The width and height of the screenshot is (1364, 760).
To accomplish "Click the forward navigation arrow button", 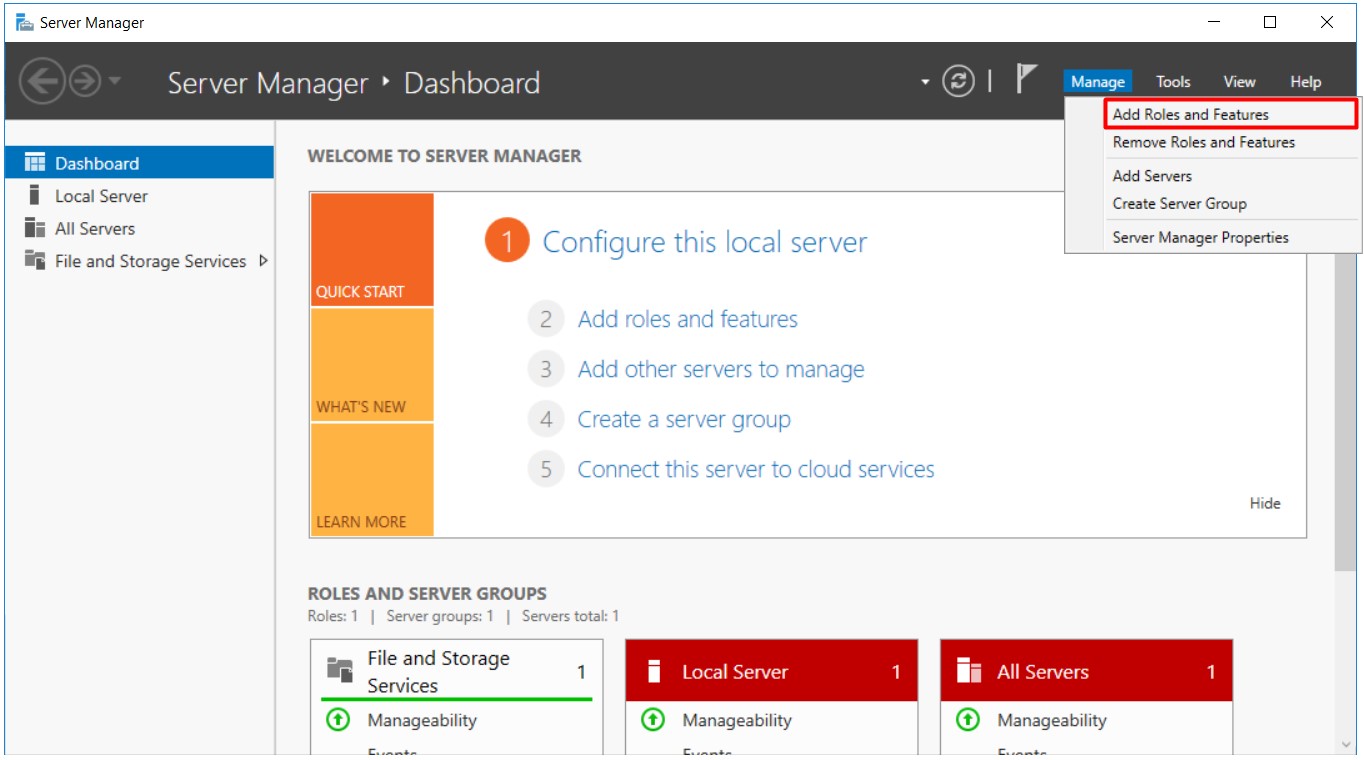I will click(x=85, y=81).
